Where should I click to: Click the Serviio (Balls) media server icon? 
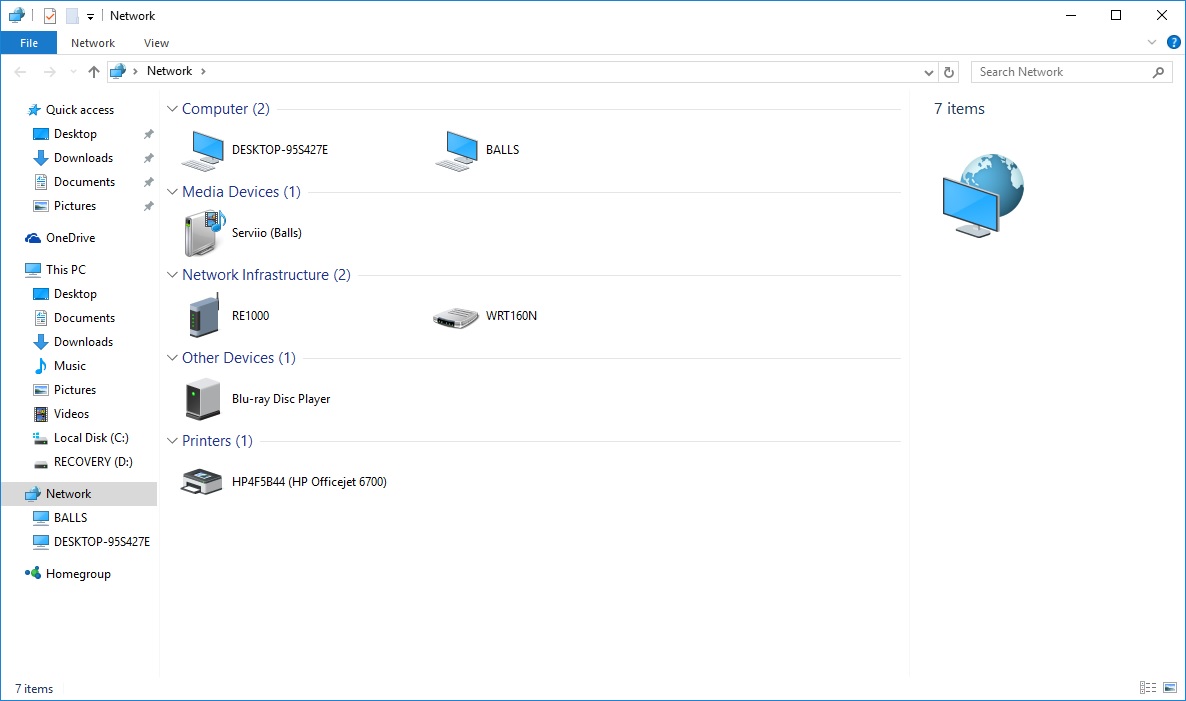(203, 233)
